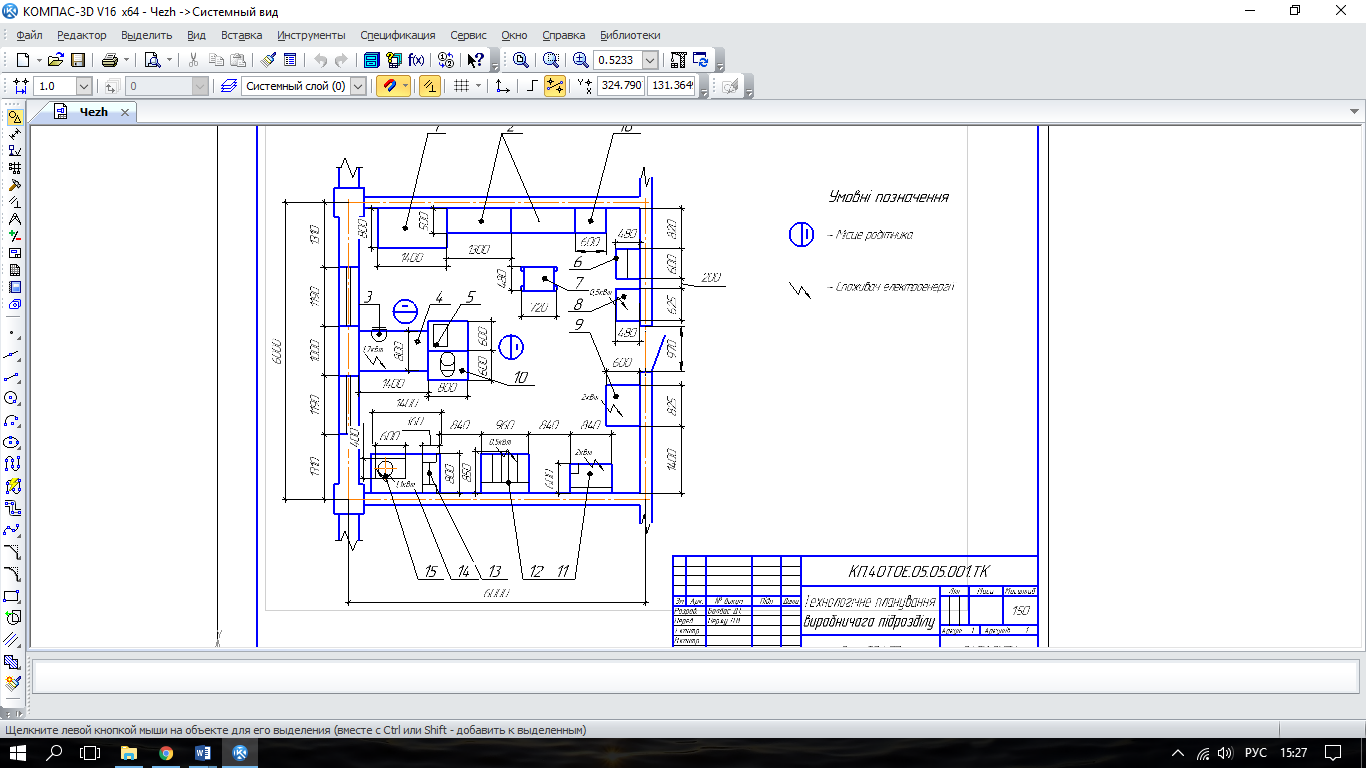Open the Dimensions tool panel
1366x768 pixels.
[x=14, y=134]
